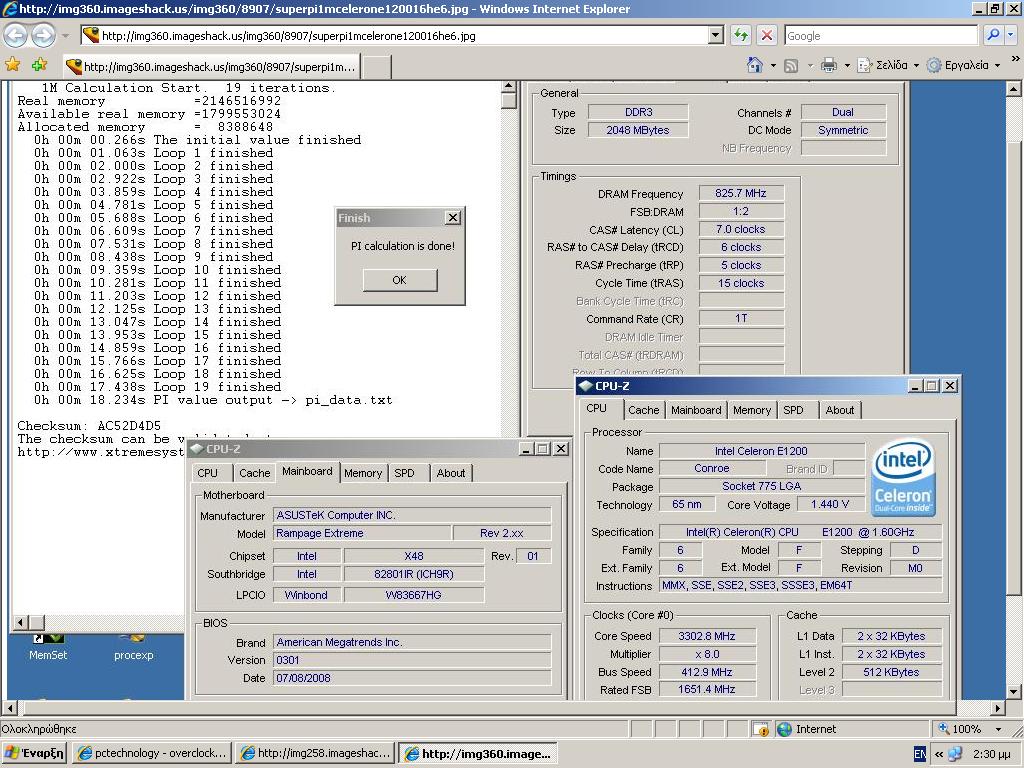
Task: Select About tab in left CPU-Z window
Action: click(451, 473)
